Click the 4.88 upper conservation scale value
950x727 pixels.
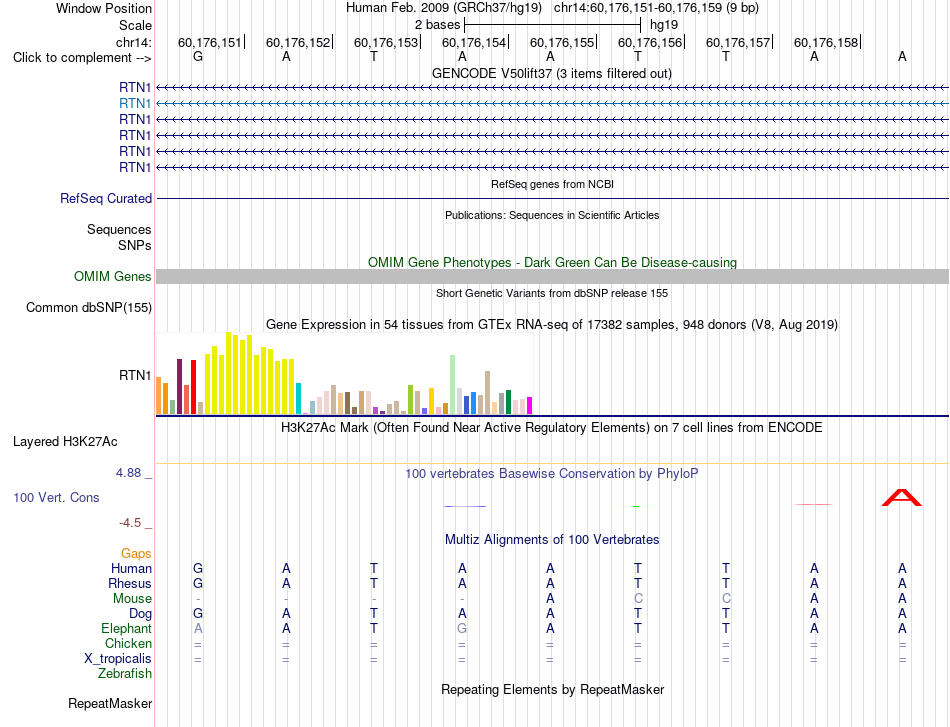coord(128,473)
